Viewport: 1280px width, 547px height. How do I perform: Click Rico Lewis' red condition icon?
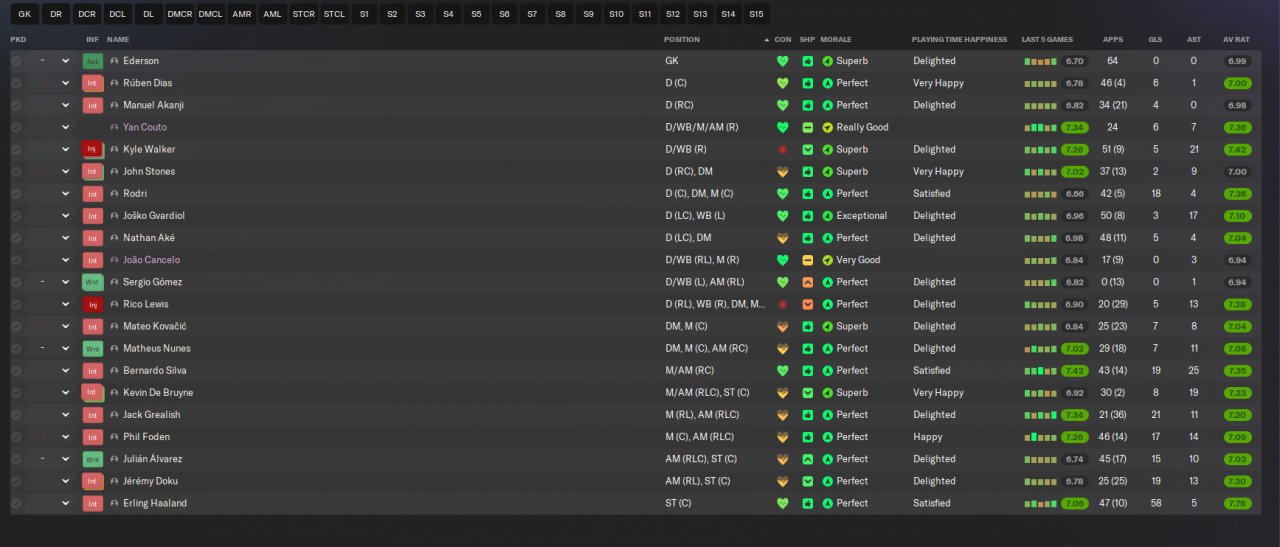pyautogui.click(x=782, y=304)
